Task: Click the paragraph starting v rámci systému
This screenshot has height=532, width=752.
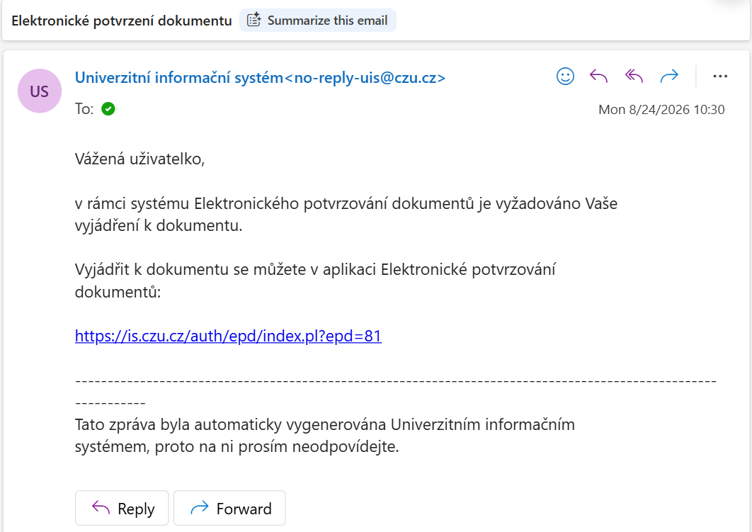Action: [x=346, y=214]
